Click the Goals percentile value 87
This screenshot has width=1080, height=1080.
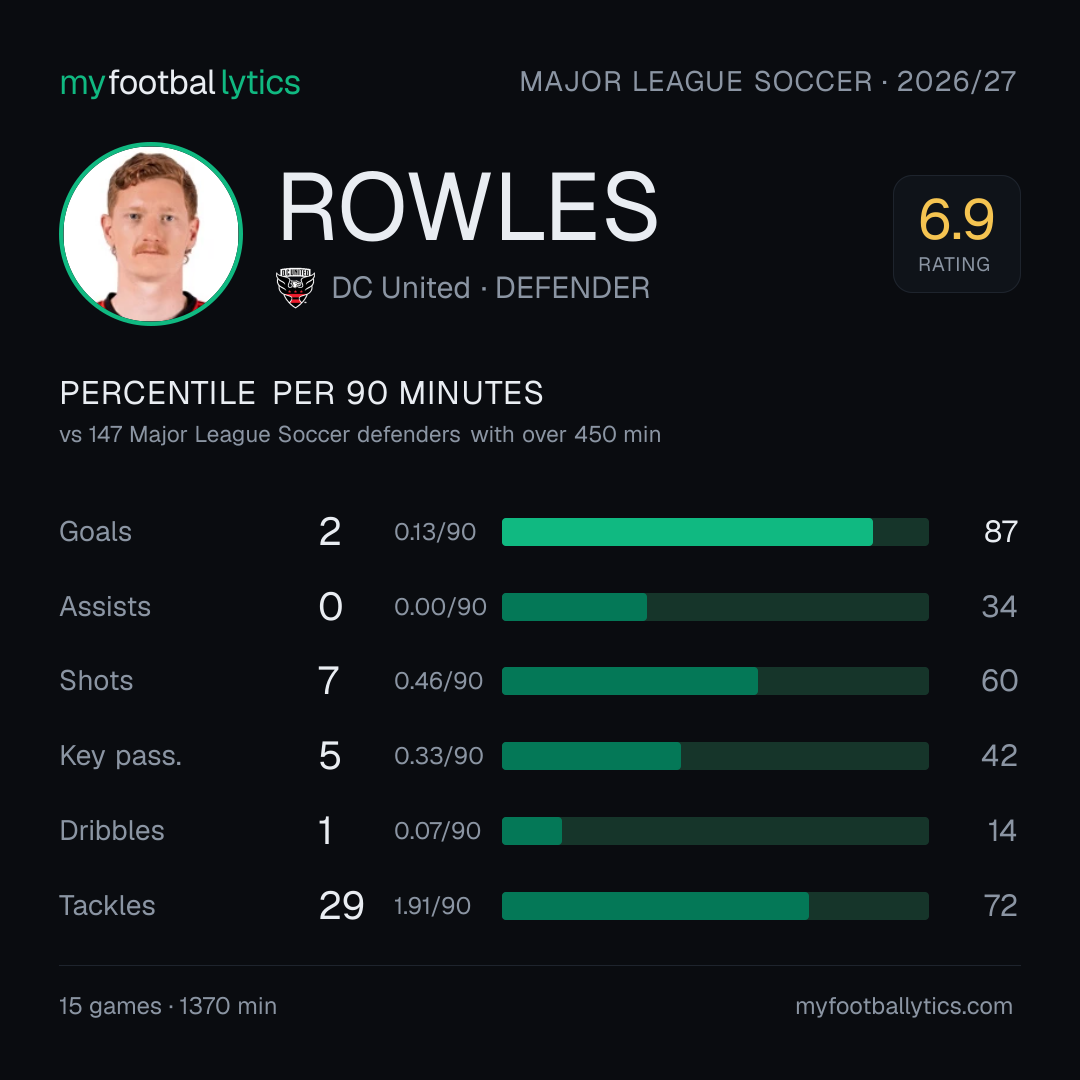tap(1001, 532)
